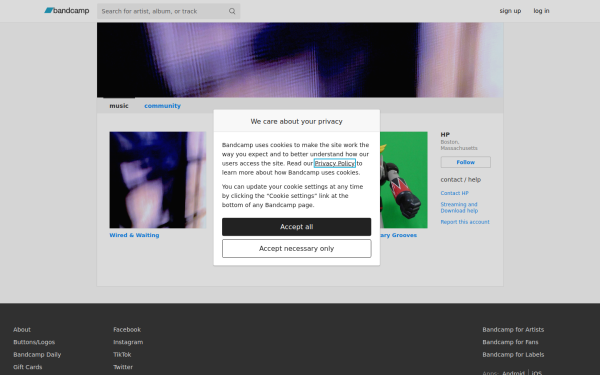Viewport: 600px width, 375px height.
Task: Open the log in link
Action: click(541, 11)
